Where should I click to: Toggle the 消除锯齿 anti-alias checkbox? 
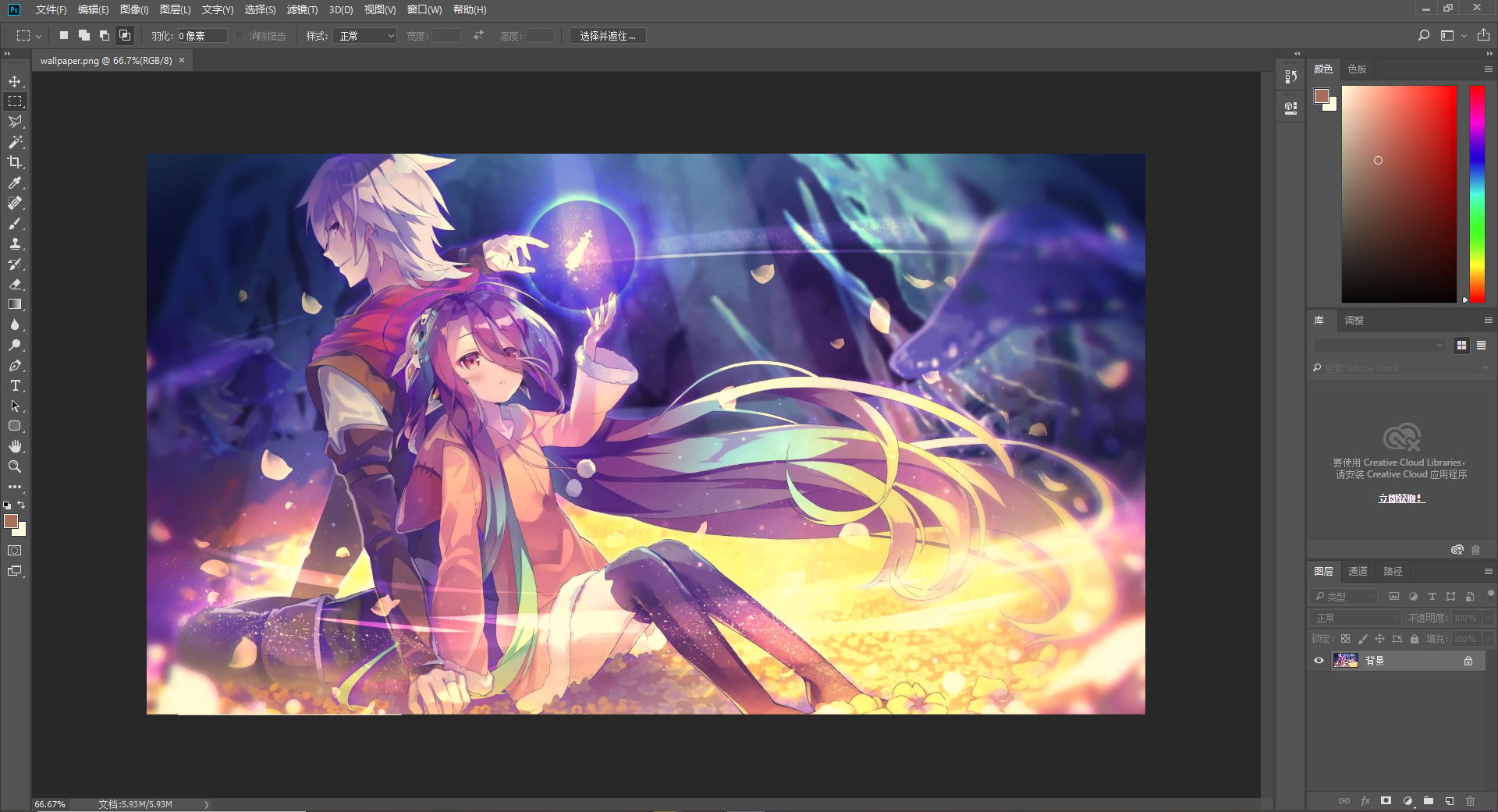point(240,36)
